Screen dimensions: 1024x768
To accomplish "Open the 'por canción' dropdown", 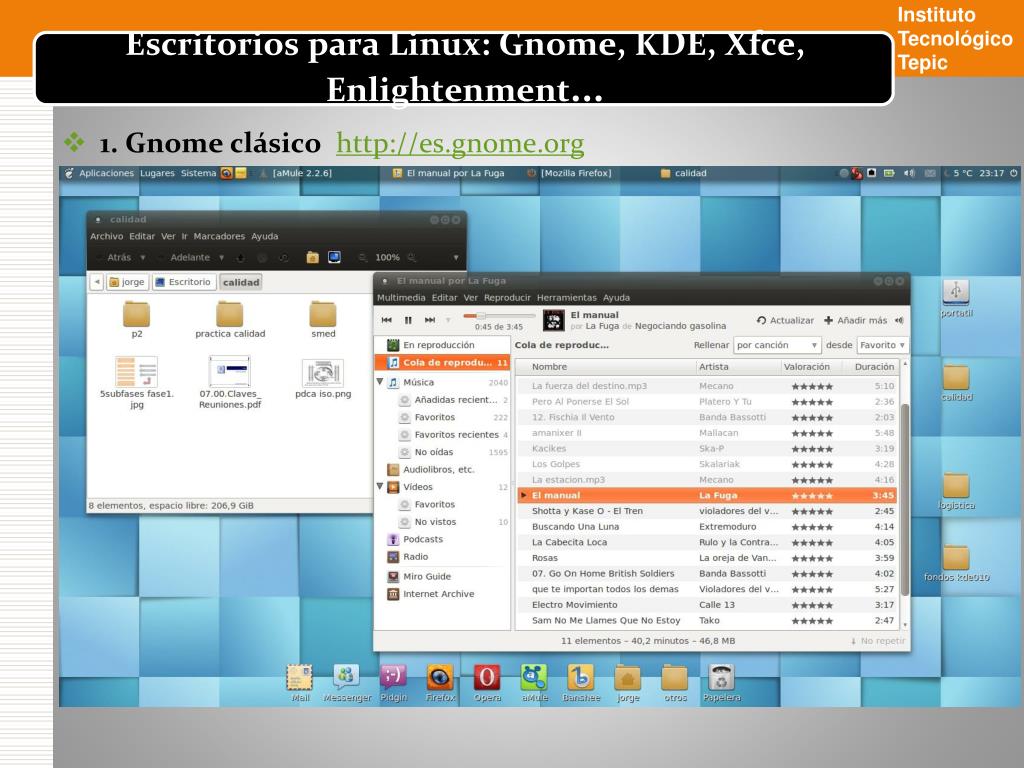I will (776, 345).
